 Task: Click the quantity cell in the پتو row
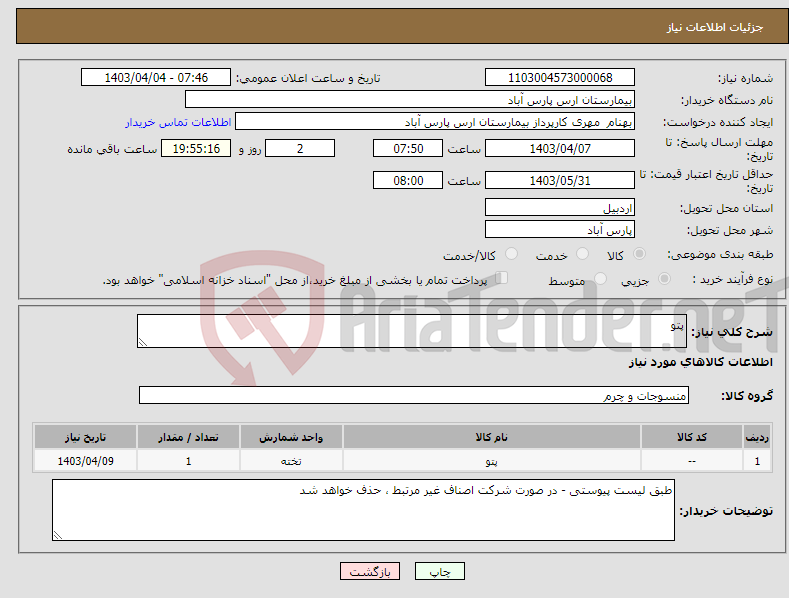(188, 461)
